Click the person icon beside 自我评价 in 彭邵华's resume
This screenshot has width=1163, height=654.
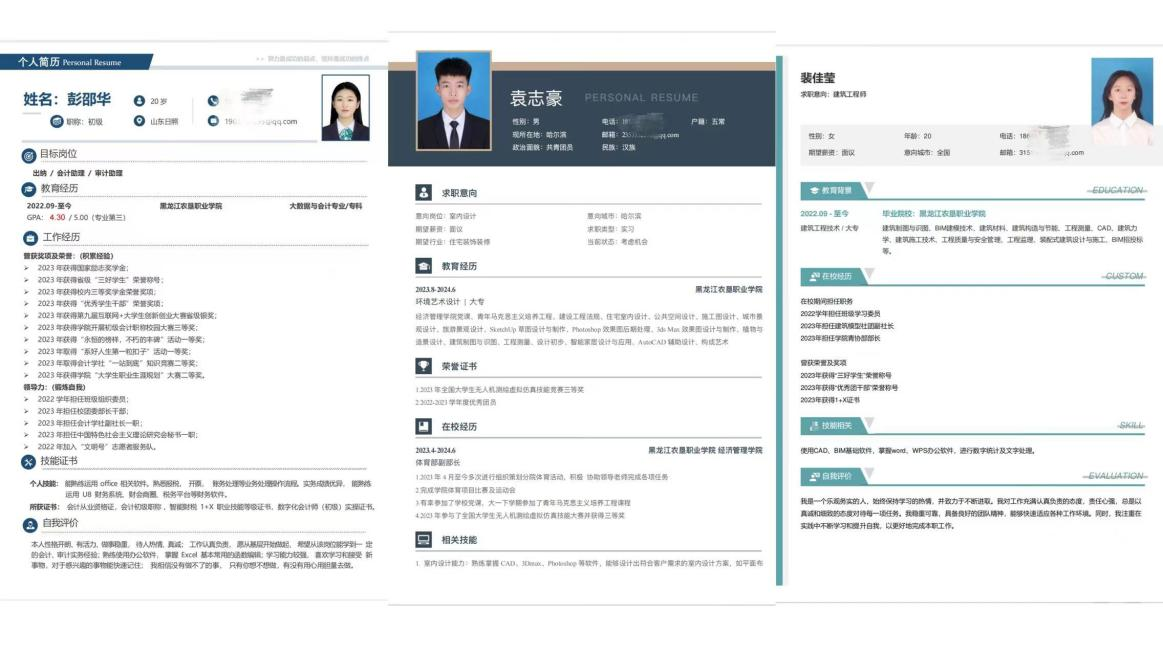(x=30, y=525)
